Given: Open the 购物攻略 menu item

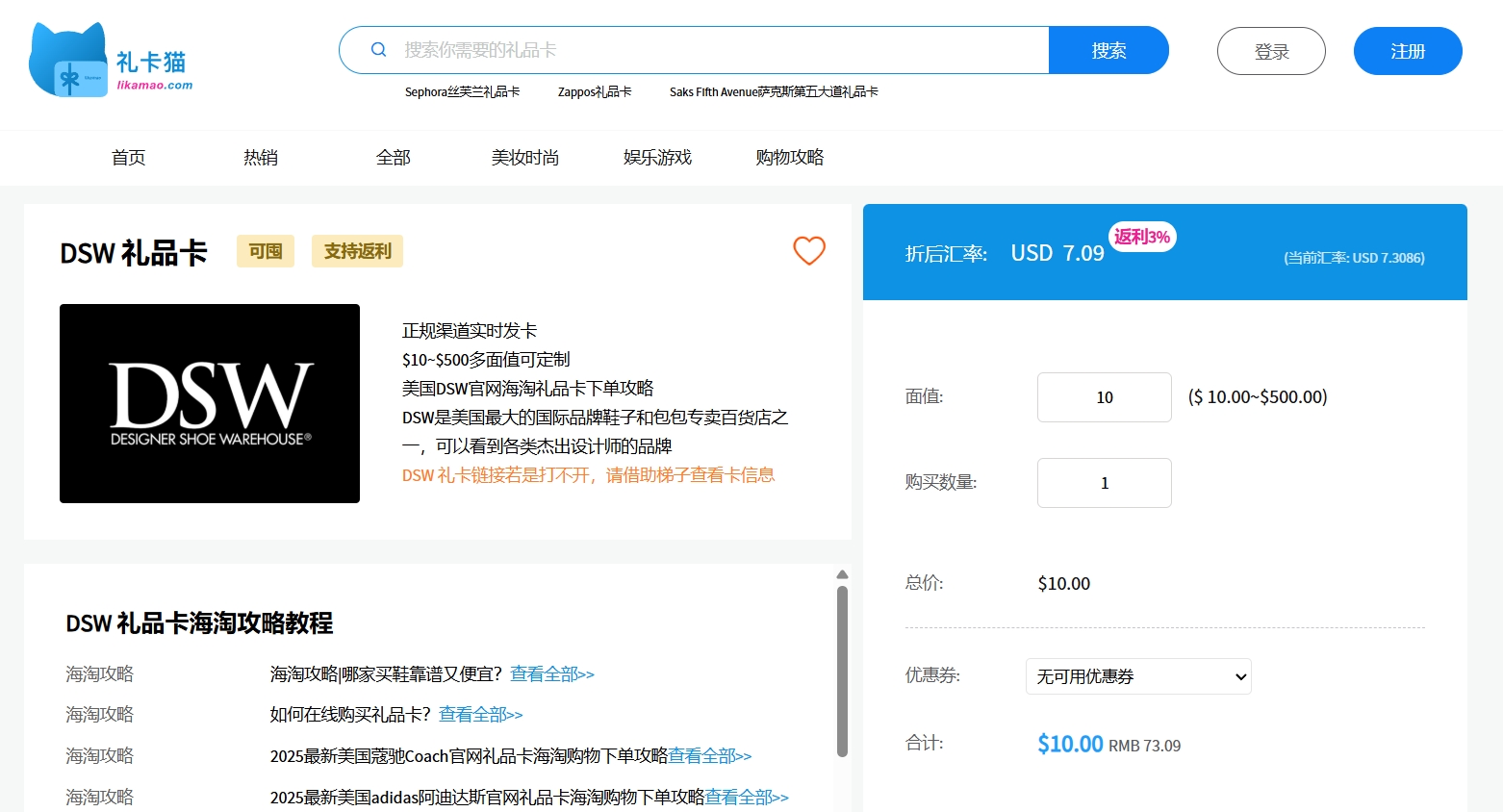Looking at the screenshot, I should 789,158.
